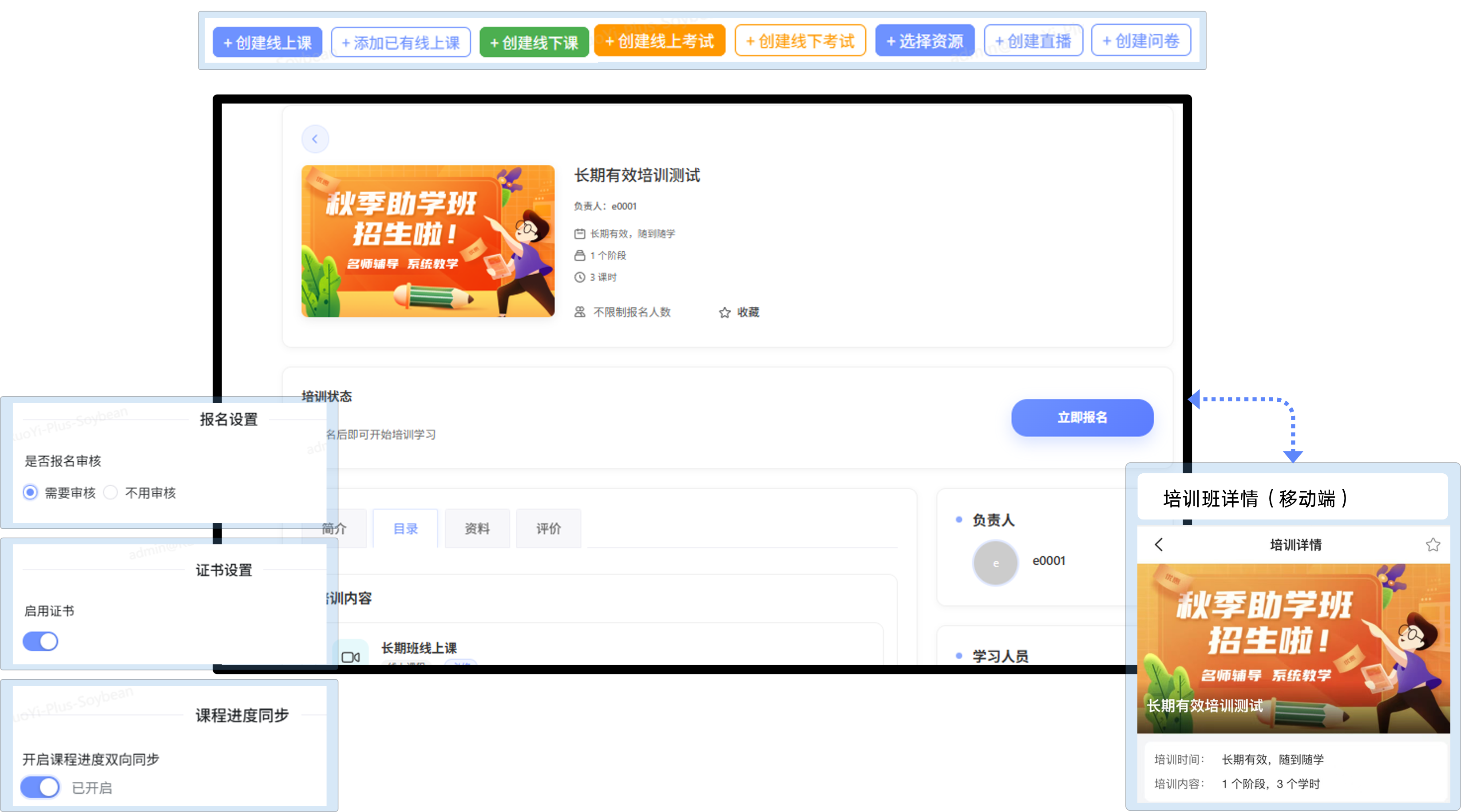Click the 已开启 status label
This screenshot has height=812, width=1461.
point(92,788)
